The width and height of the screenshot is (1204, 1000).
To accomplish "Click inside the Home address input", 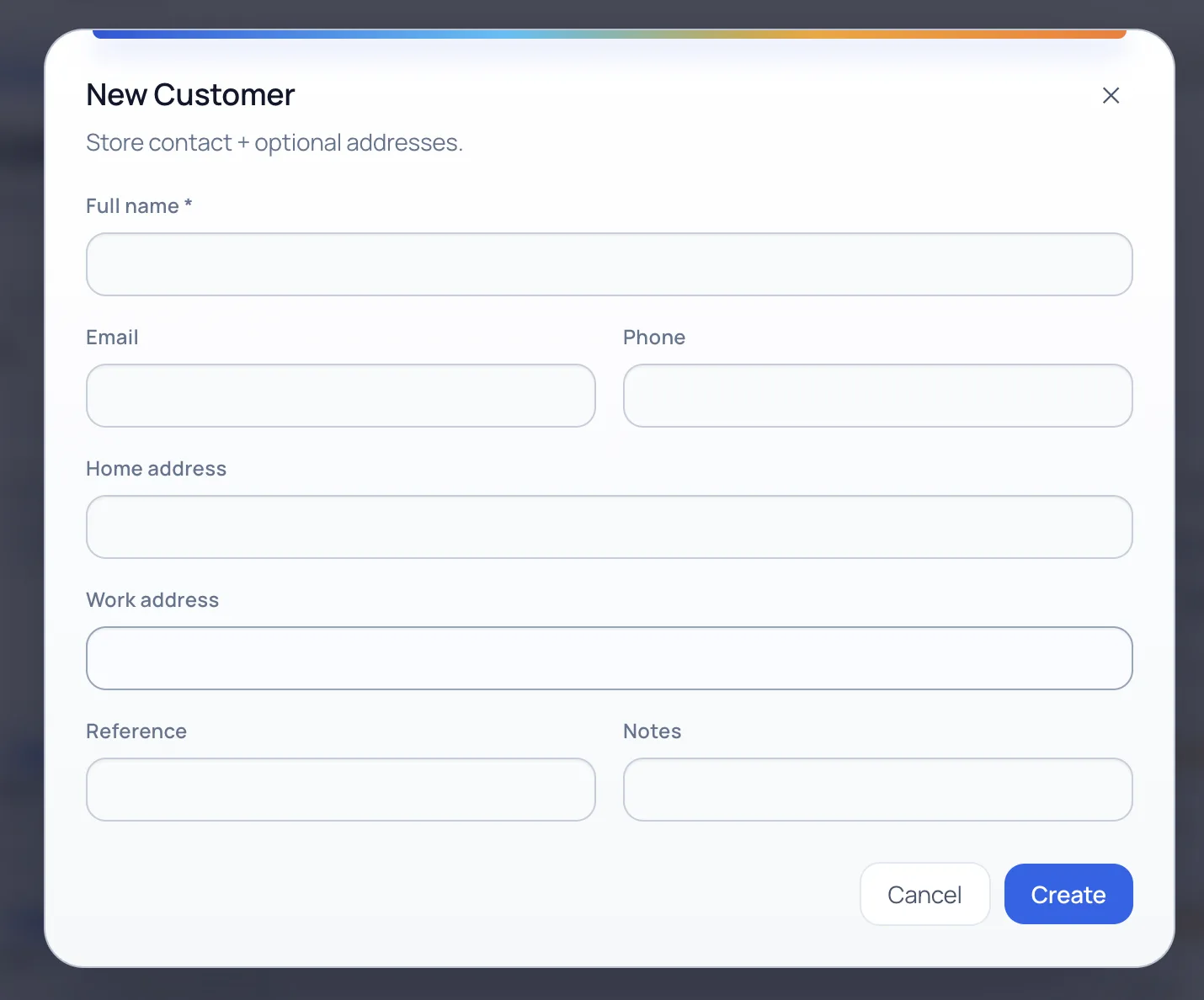I will point(609,527).
